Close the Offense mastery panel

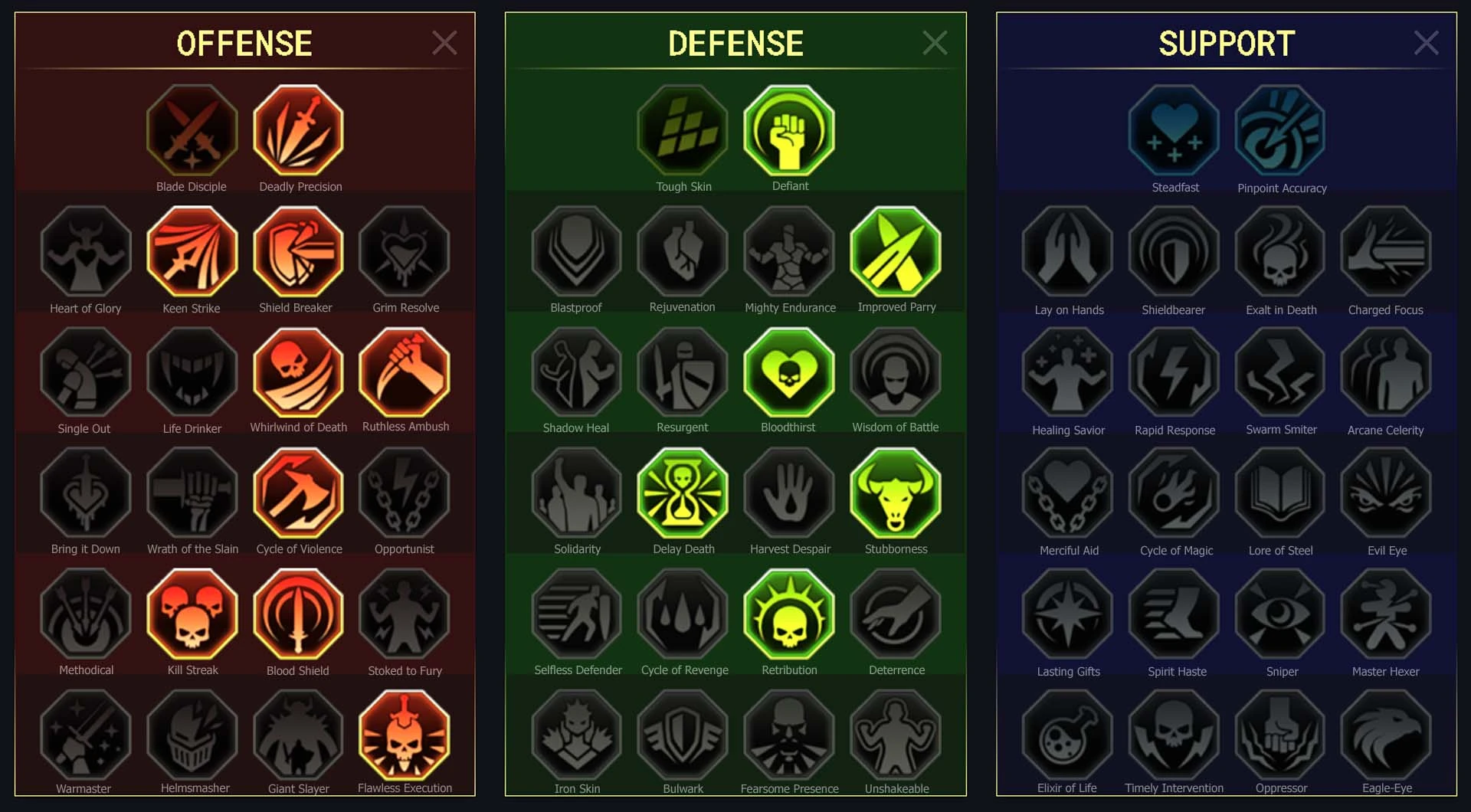444,43
